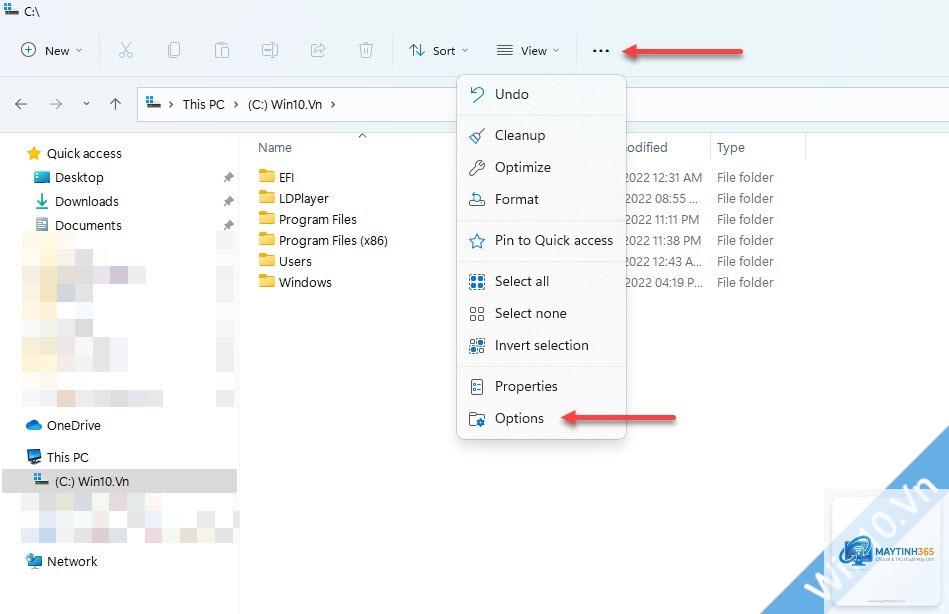Click the Paste clipboard icon
949x614 pixels.
click(x=222, y=50)
